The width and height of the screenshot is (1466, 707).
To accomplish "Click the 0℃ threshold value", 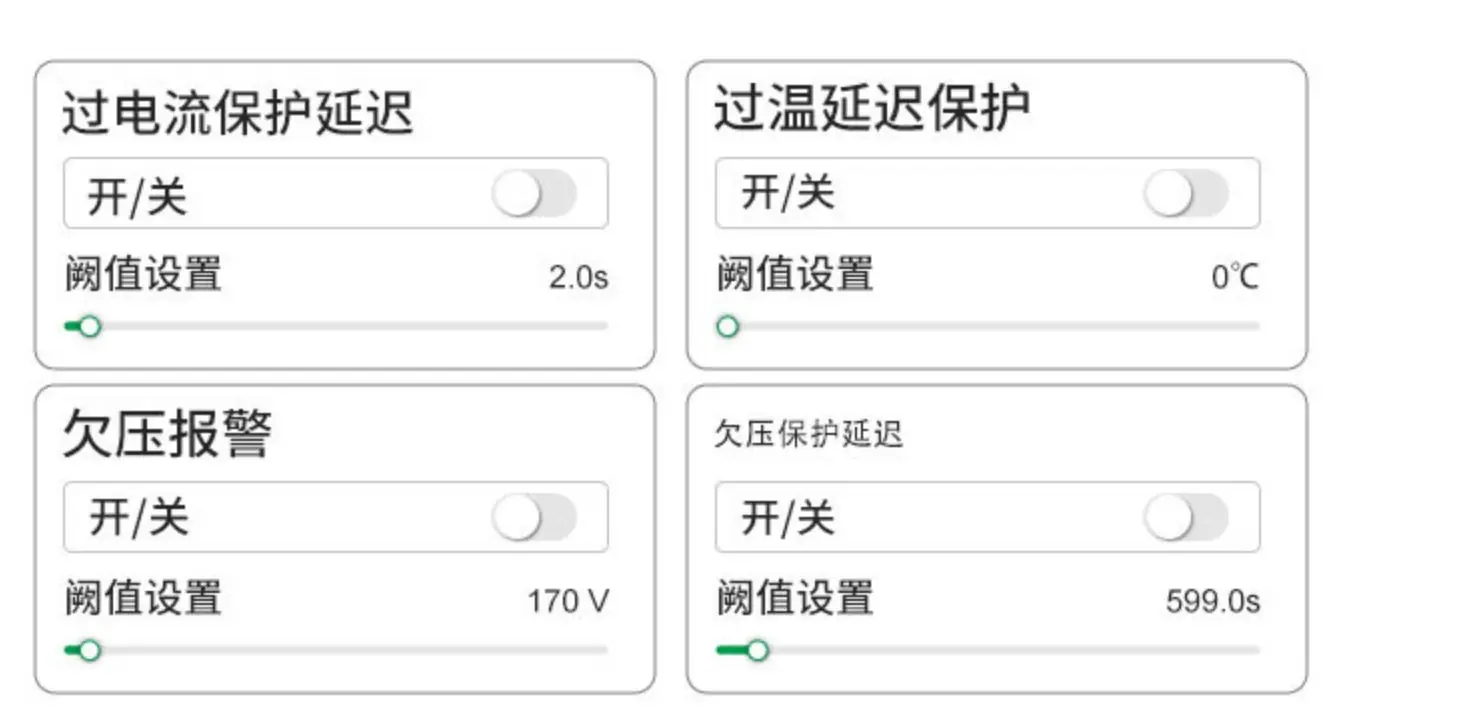I will (1234, 277).
